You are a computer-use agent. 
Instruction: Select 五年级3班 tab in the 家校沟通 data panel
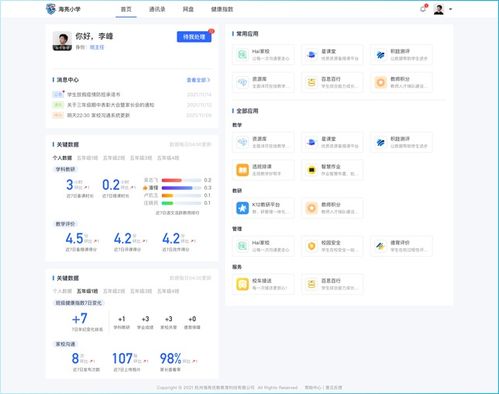(x=141, y=291)
